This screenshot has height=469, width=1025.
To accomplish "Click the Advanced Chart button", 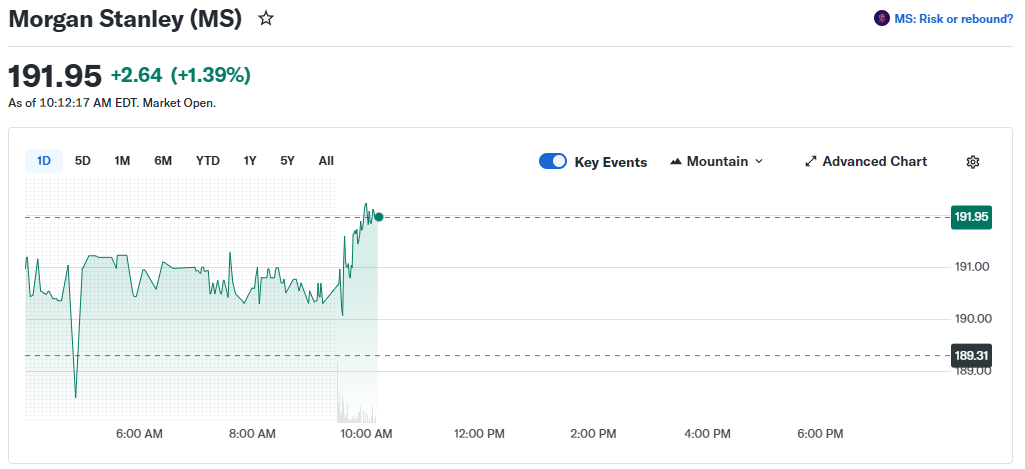I will click(874, 162).
